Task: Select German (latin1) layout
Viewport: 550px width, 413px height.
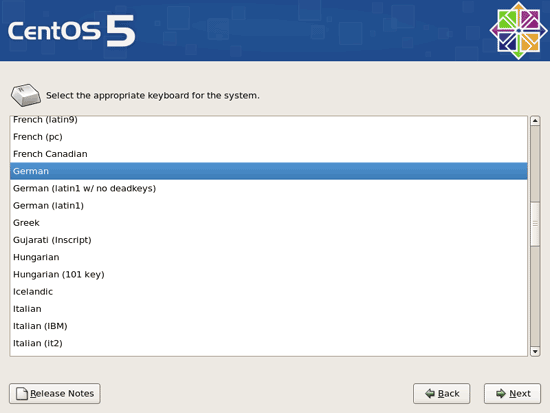Action: [x=269, y=205]
